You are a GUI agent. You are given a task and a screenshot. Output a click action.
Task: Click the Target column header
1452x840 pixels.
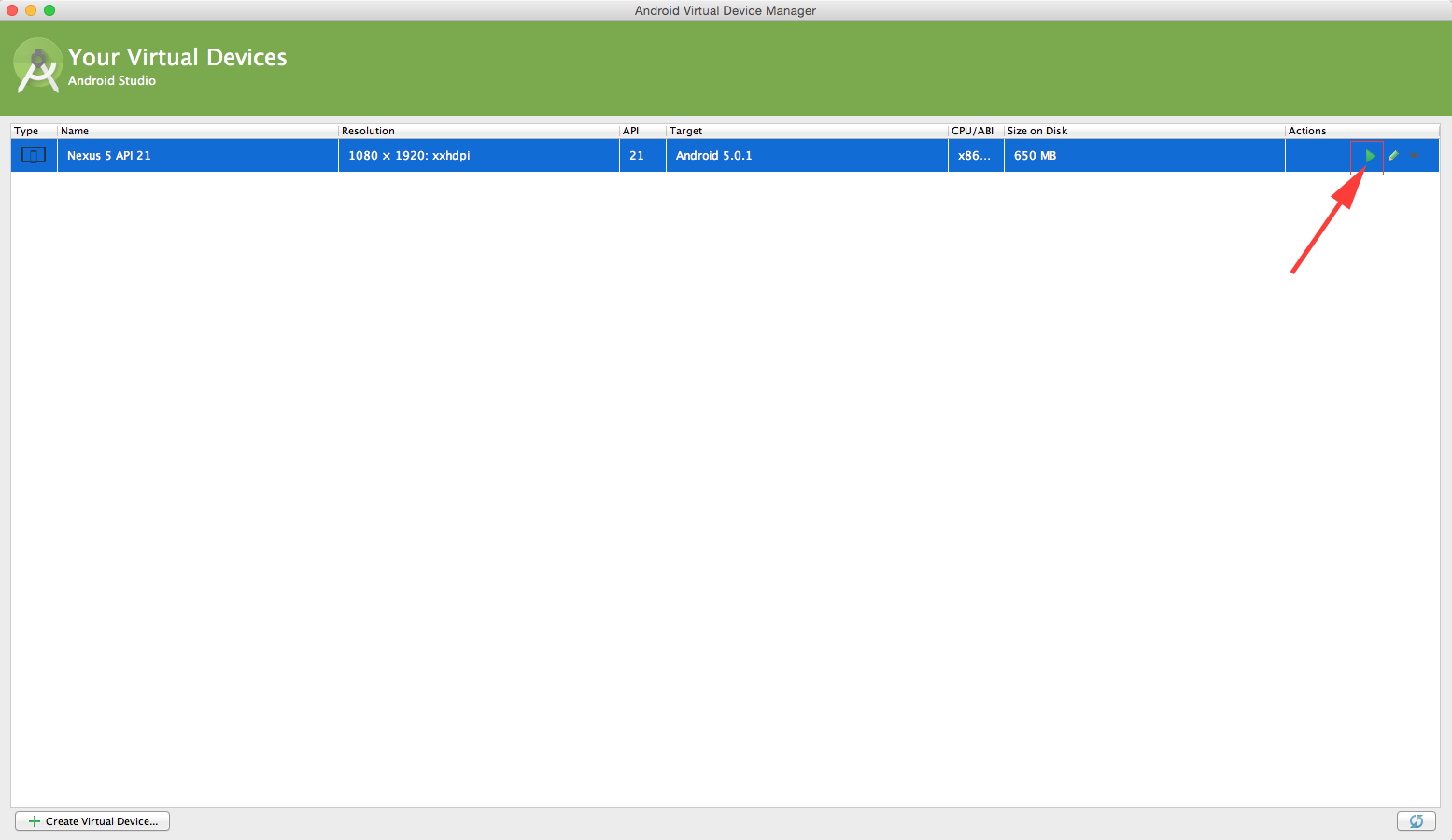pos(807,131)
